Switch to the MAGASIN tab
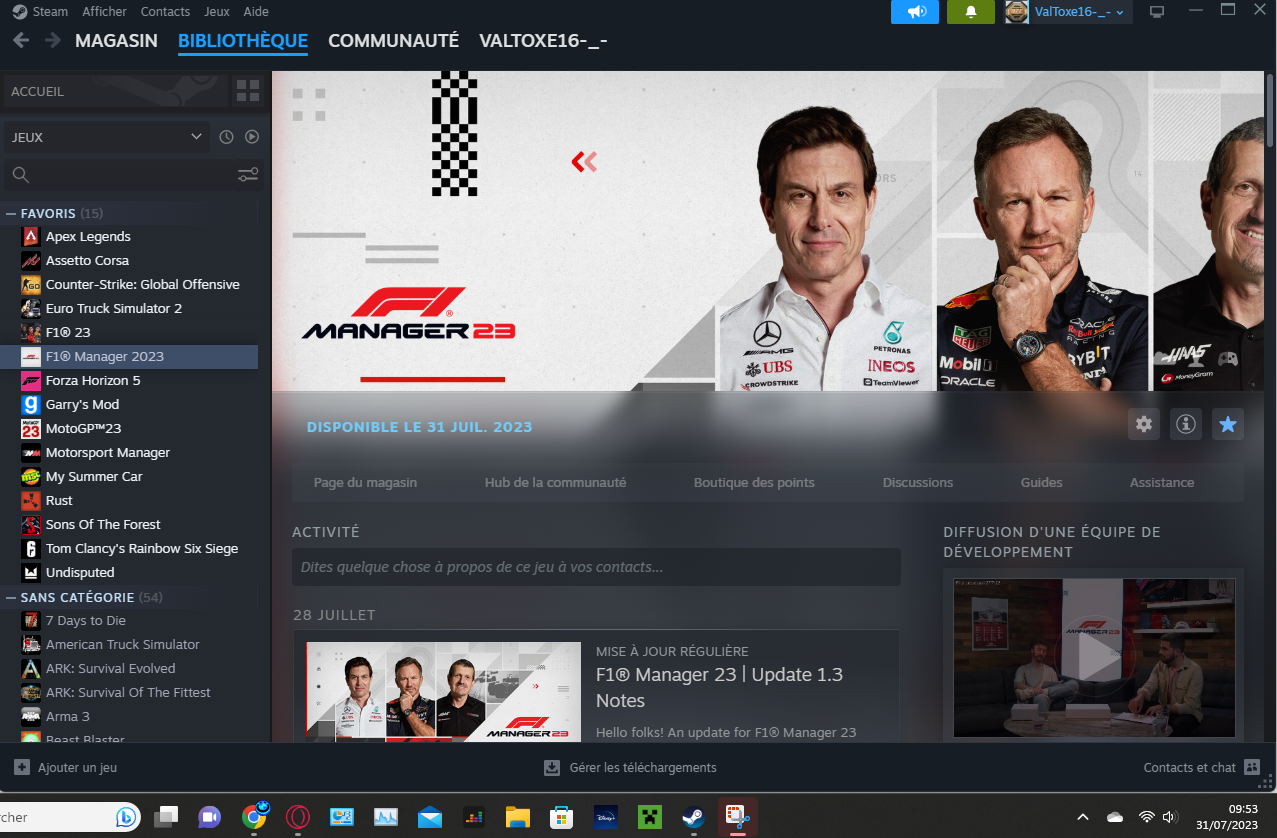 (x=116, y=41)
